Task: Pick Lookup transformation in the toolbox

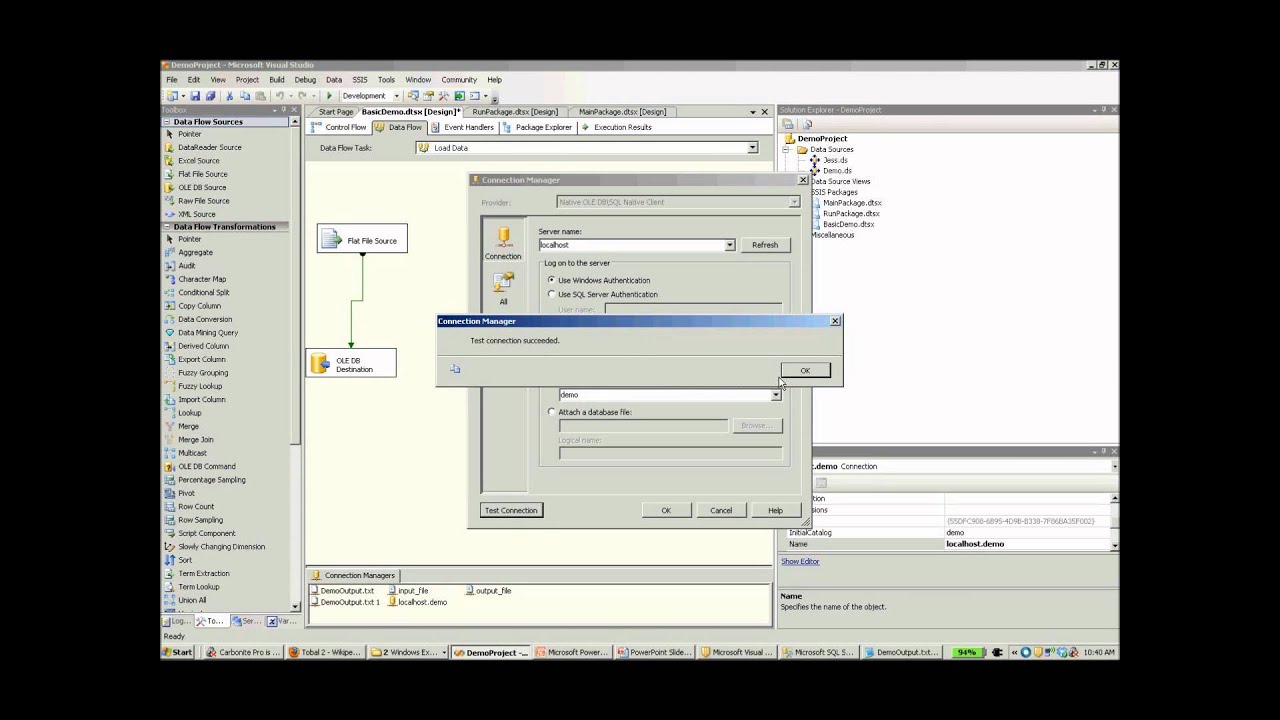Action: [189, 413]
